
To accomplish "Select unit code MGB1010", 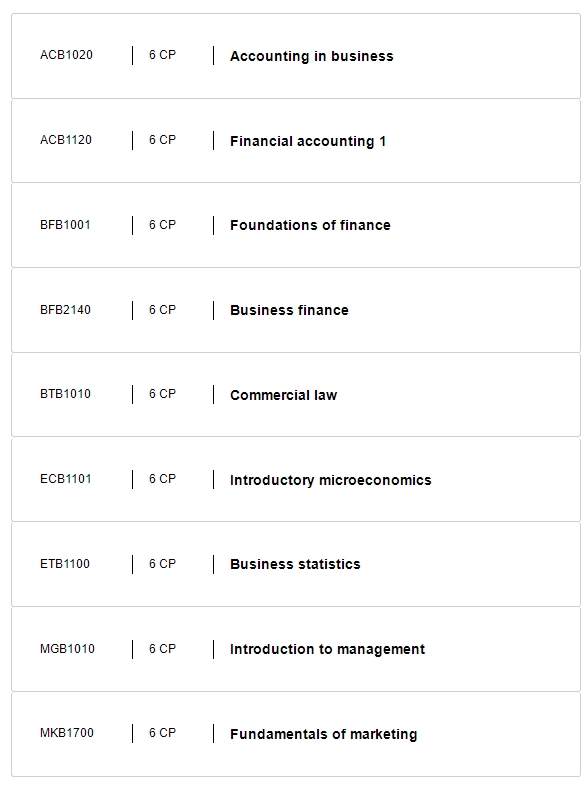I will click(67, 649).
